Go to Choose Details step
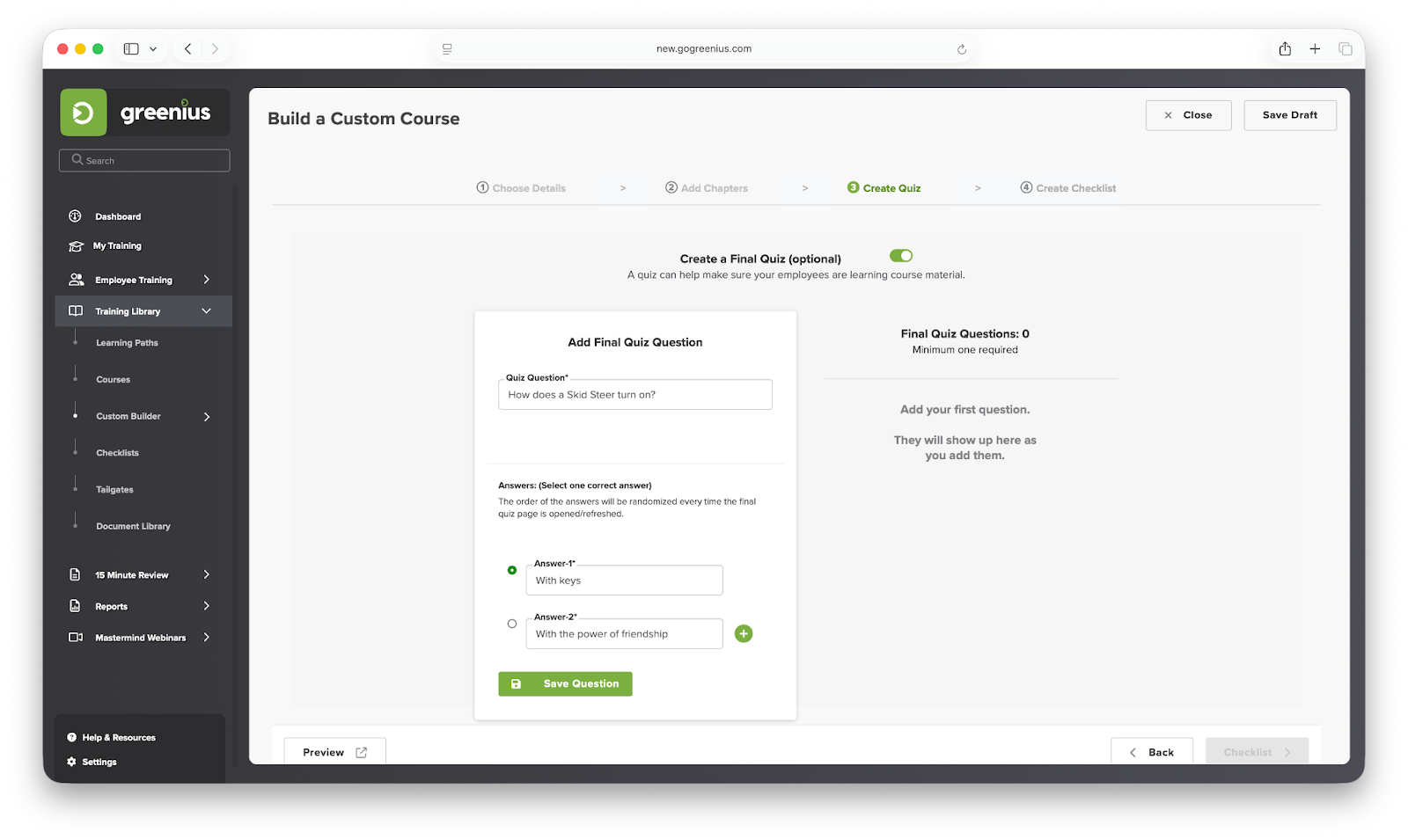1408x840 pixels. pyautogui.click(x=521, y=188)
